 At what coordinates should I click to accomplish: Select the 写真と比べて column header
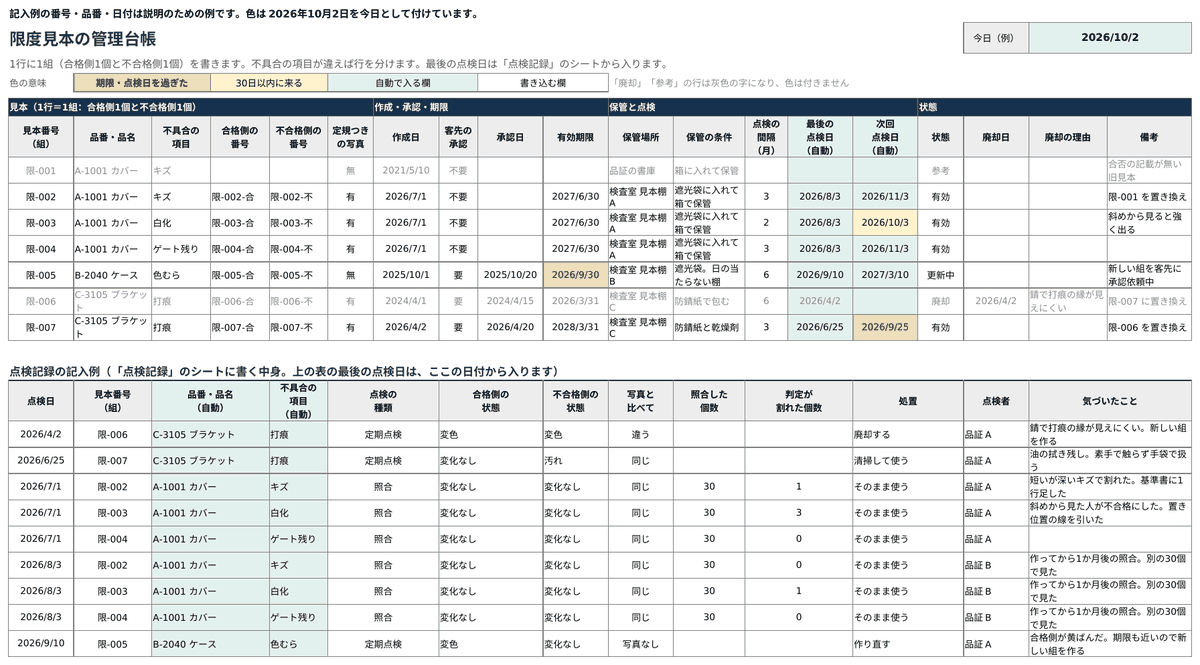(640, 401)
